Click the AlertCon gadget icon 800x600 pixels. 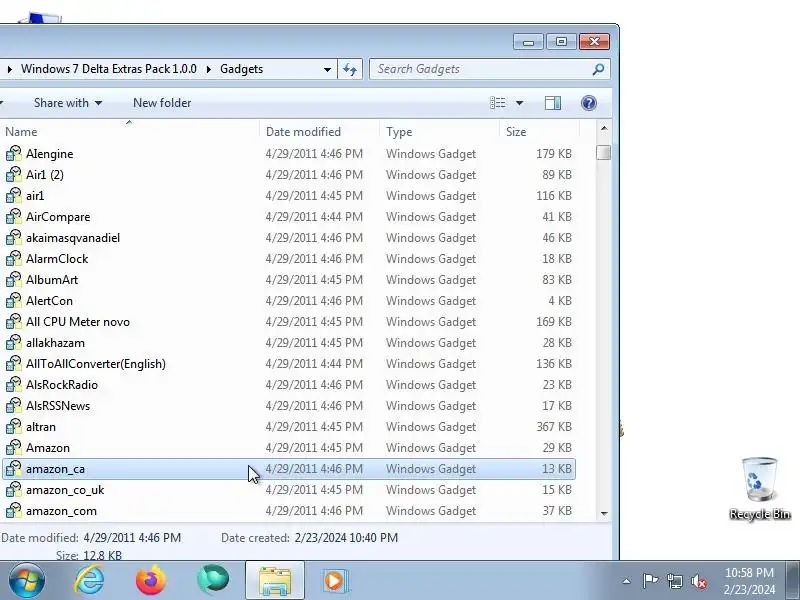14,301
